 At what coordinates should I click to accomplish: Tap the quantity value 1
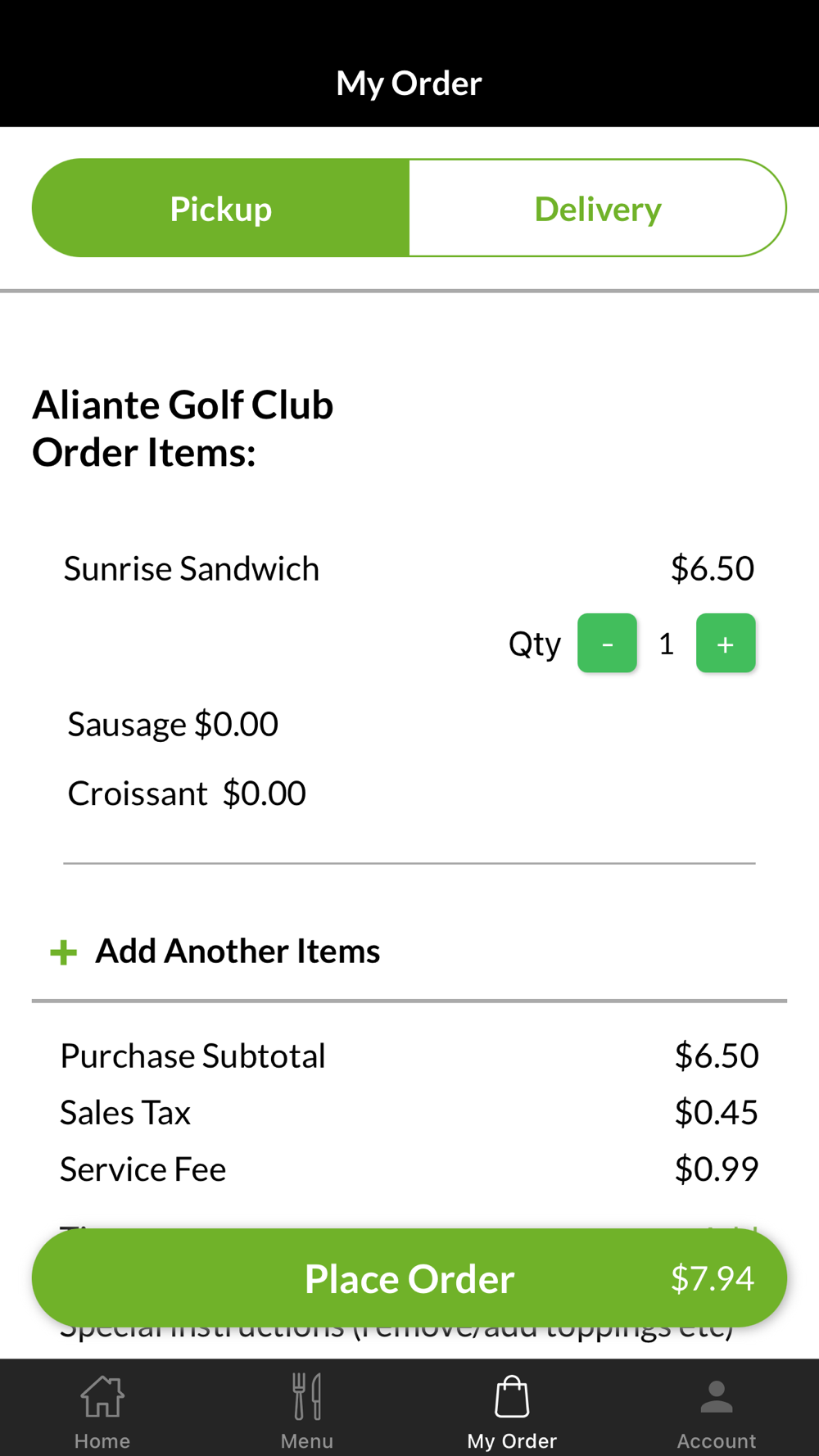click(667, 644)
